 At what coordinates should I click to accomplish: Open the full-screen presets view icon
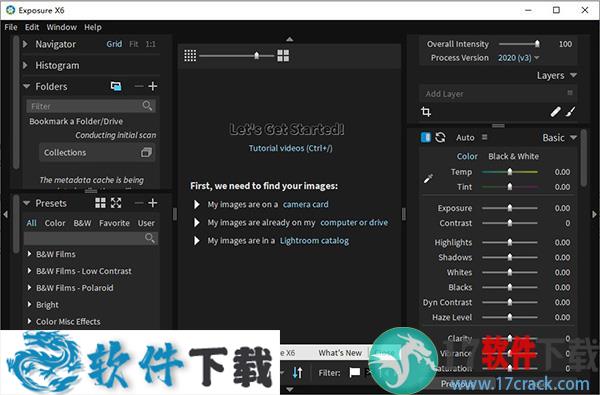[116, 203]
